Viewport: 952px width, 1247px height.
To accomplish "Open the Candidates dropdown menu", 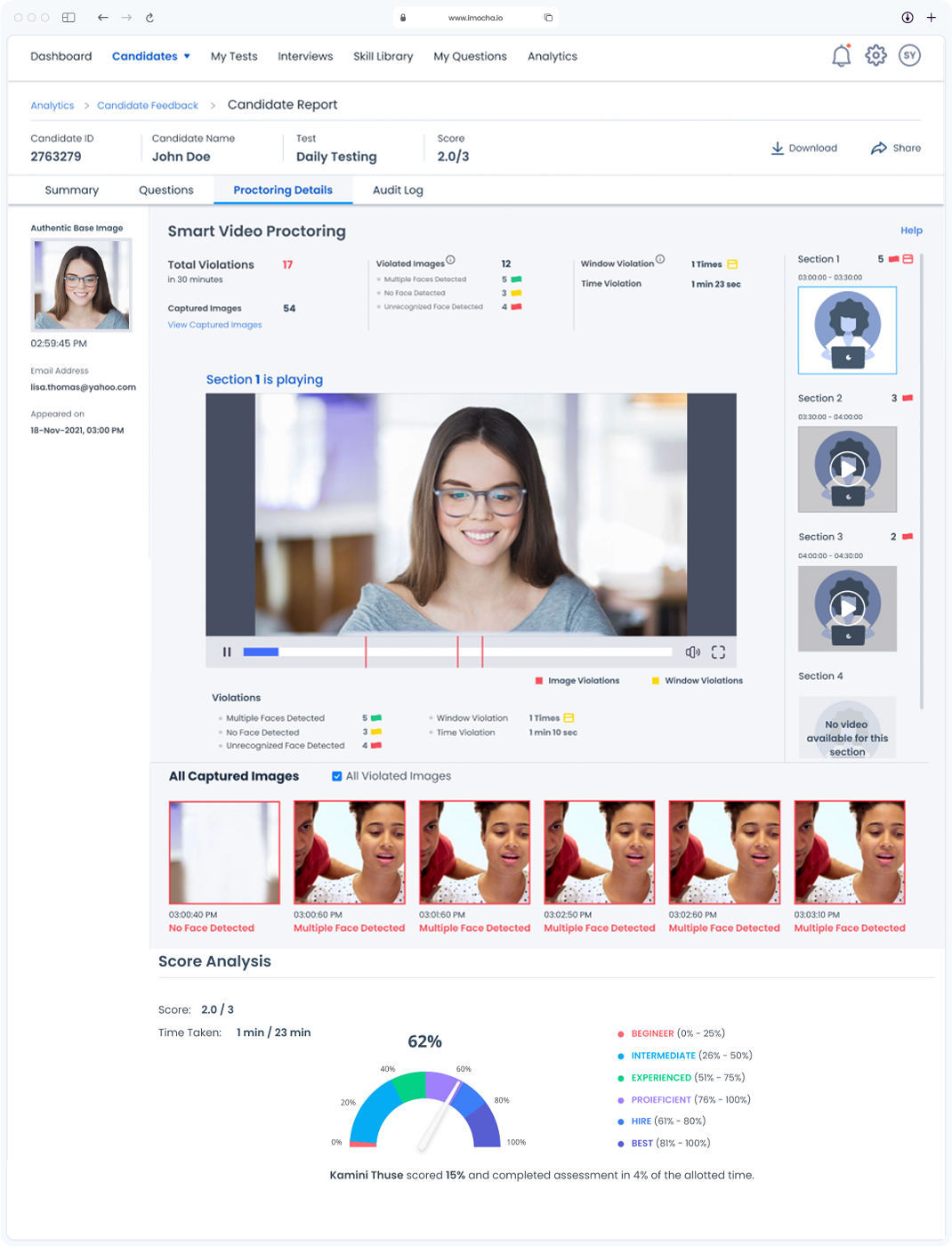I will [x=150, y=56].
